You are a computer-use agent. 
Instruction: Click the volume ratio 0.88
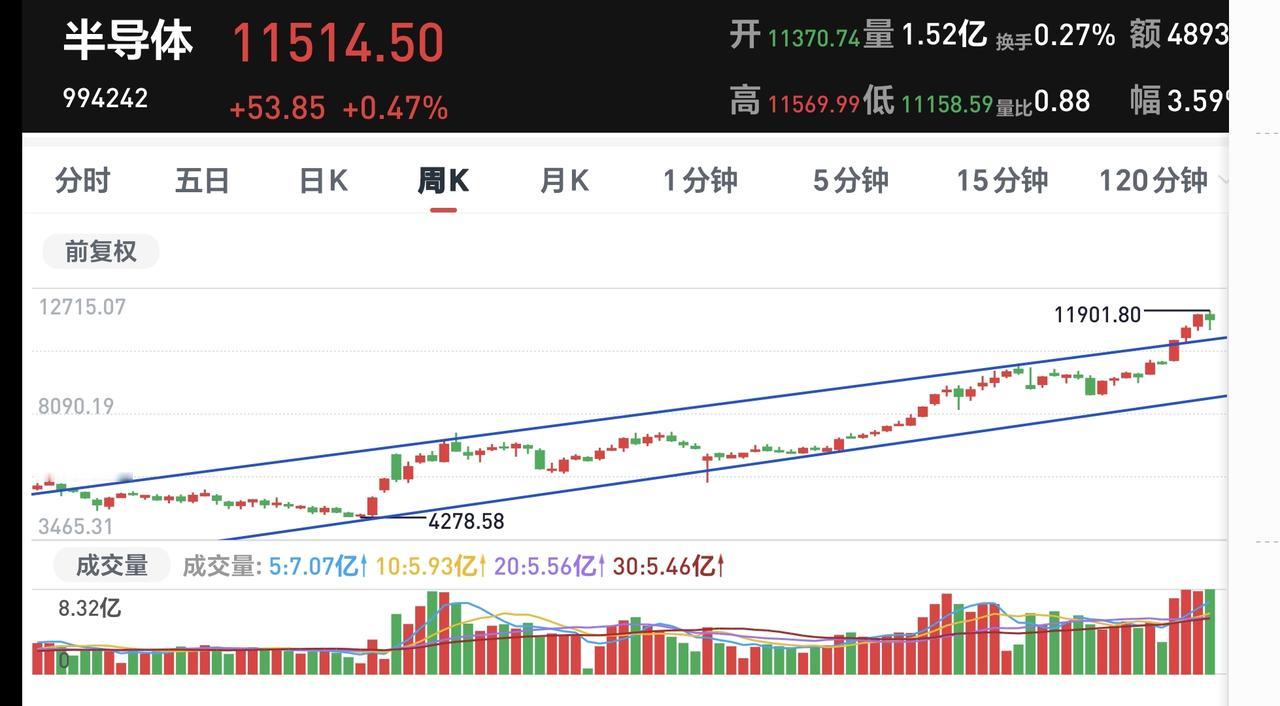pos(1062,101)
